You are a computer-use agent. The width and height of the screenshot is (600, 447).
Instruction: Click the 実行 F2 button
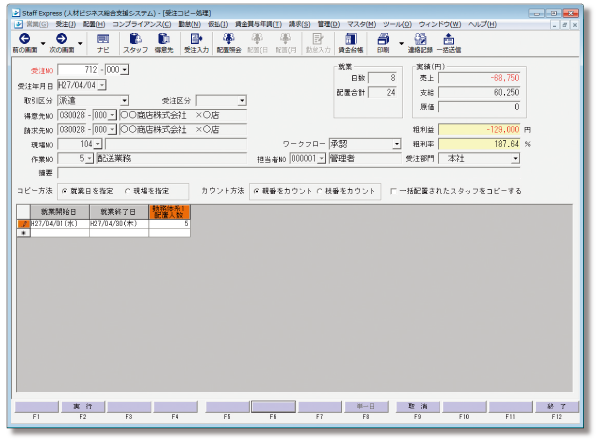coord(83,406)
